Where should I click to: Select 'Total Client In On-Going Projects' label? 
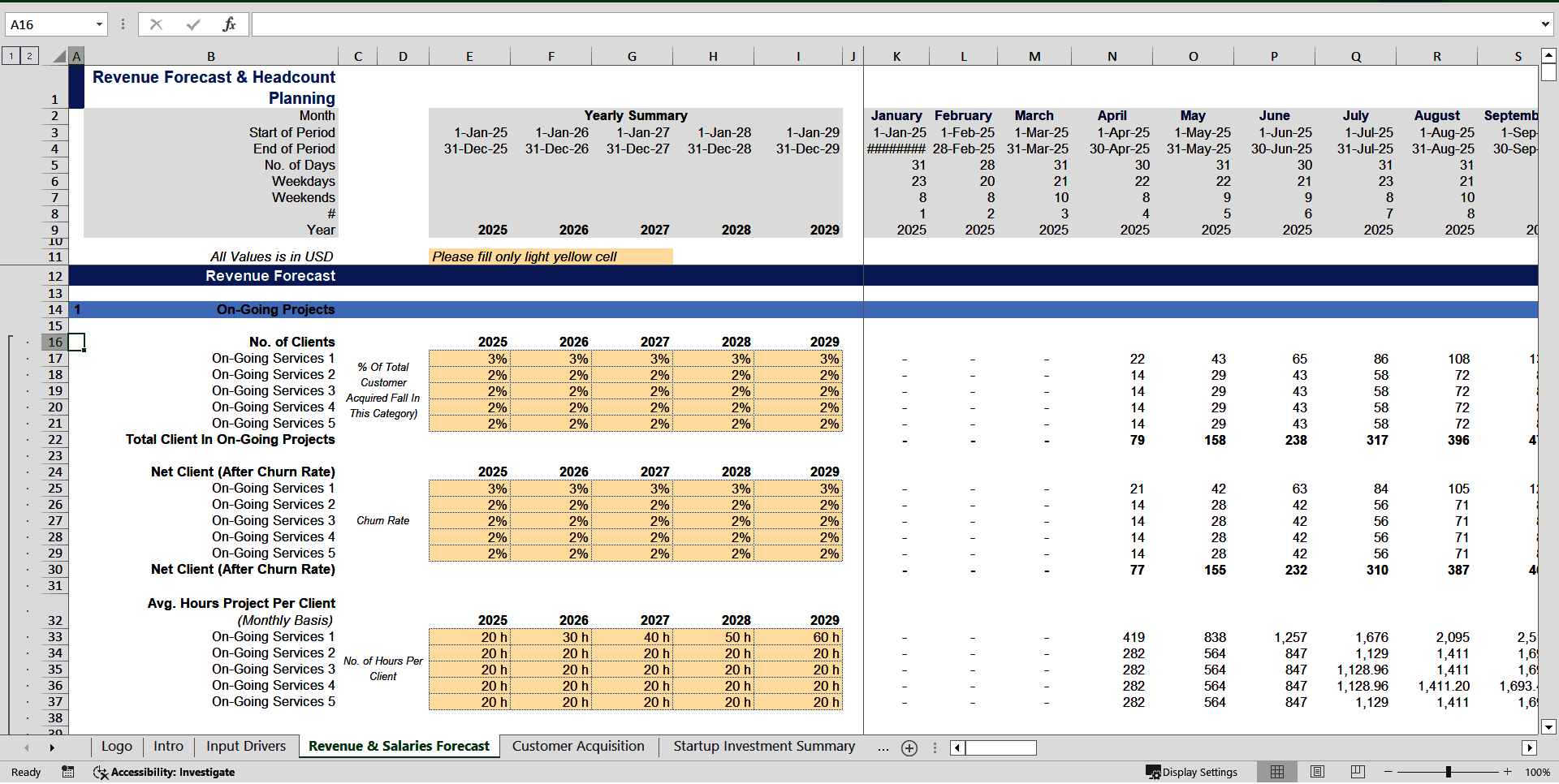[230, 439]
